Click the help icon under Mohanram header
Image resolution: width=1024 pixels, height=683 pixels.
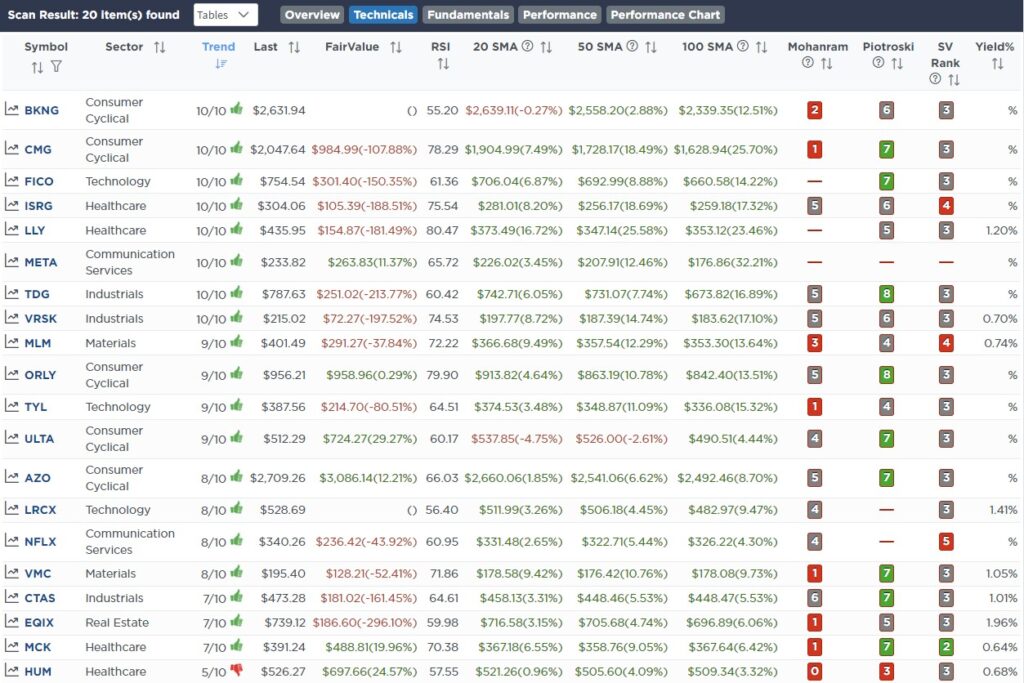808,63
